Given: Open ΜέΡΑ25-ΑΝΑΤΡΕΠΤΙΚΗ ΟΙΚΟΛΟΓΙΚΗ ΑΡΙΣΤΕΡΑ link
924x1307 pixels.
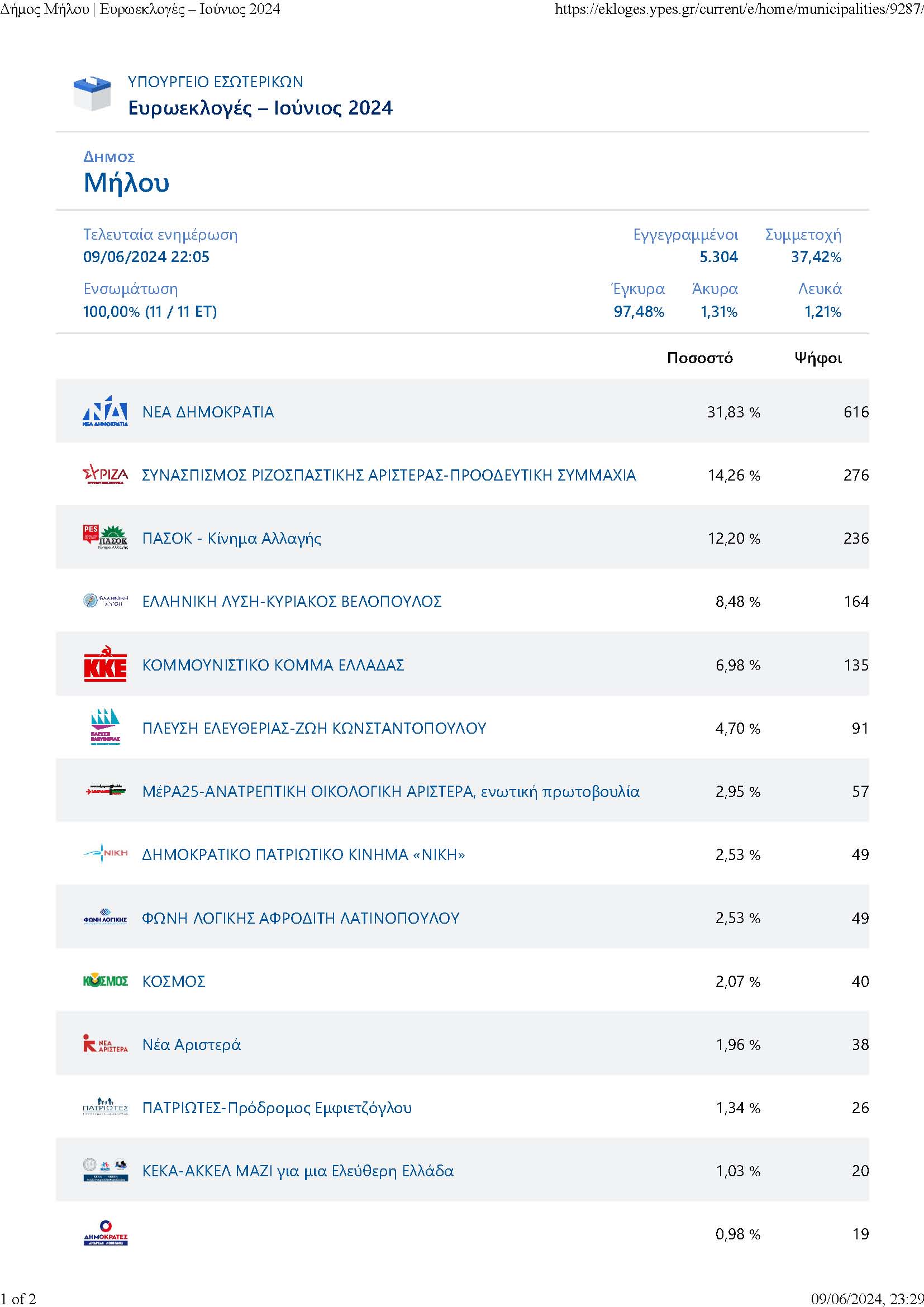Looking at the screenshot, I should (391, 791).
